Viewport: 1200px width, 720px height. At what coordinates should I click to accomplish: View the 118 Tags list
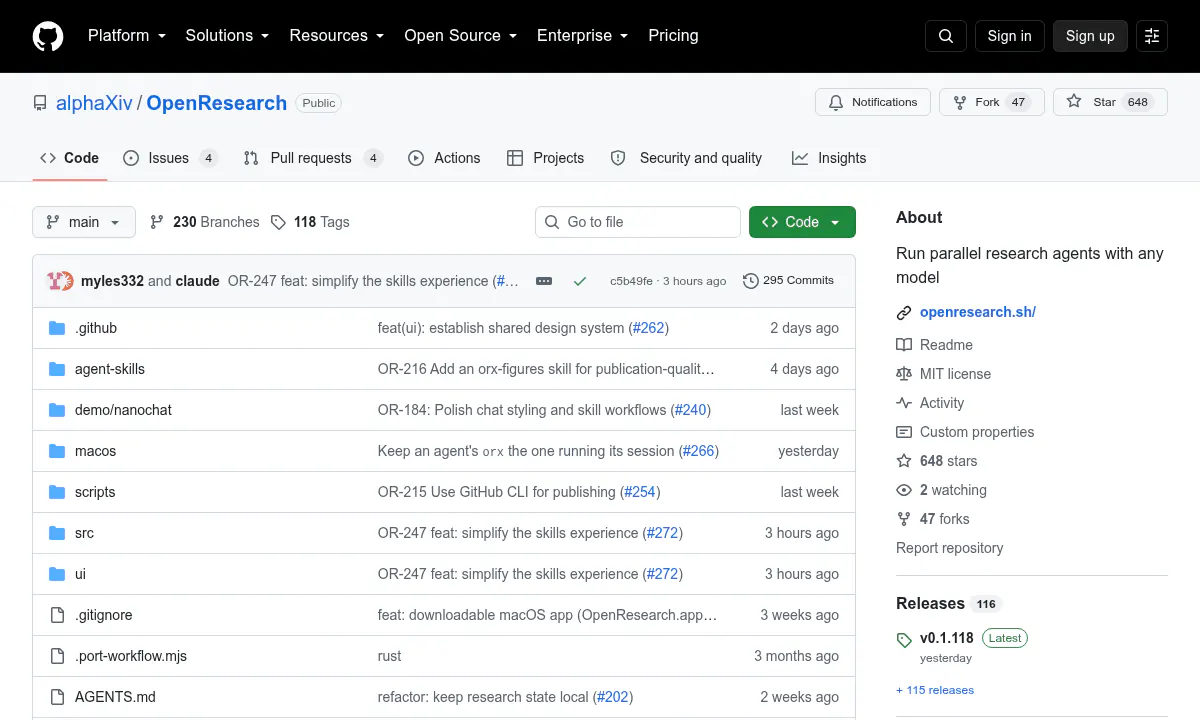(x=310, y=222)
